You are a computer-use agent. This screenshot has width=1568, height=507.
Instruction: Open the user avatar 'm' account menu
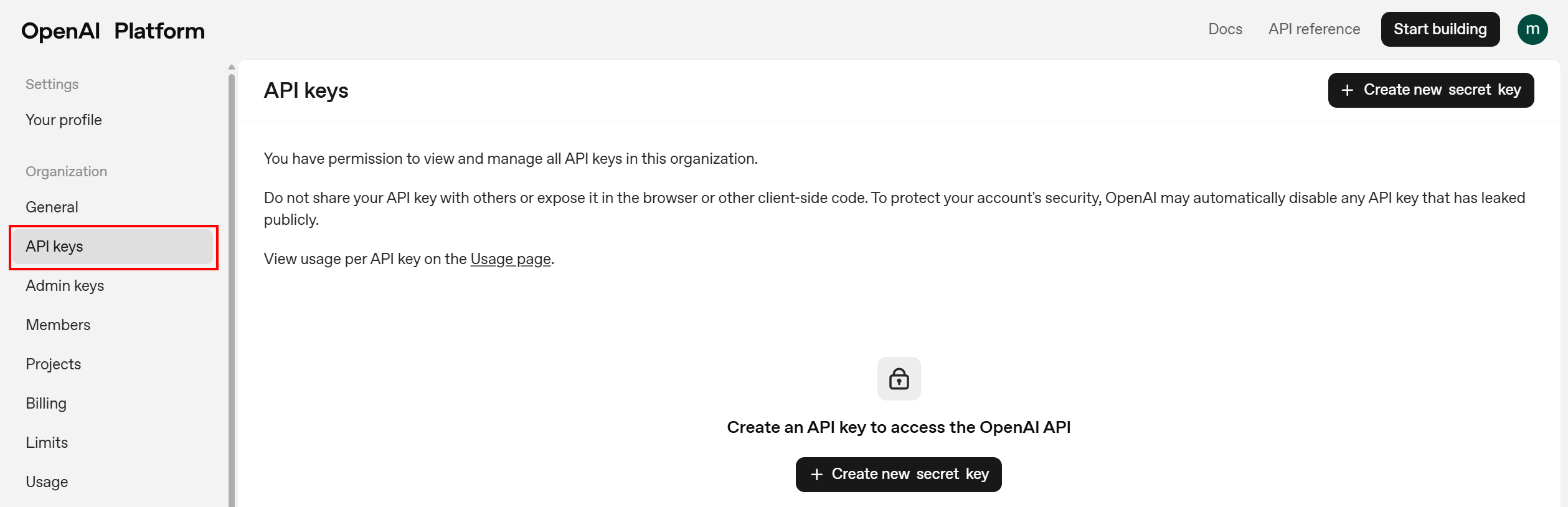(1532, 29)
